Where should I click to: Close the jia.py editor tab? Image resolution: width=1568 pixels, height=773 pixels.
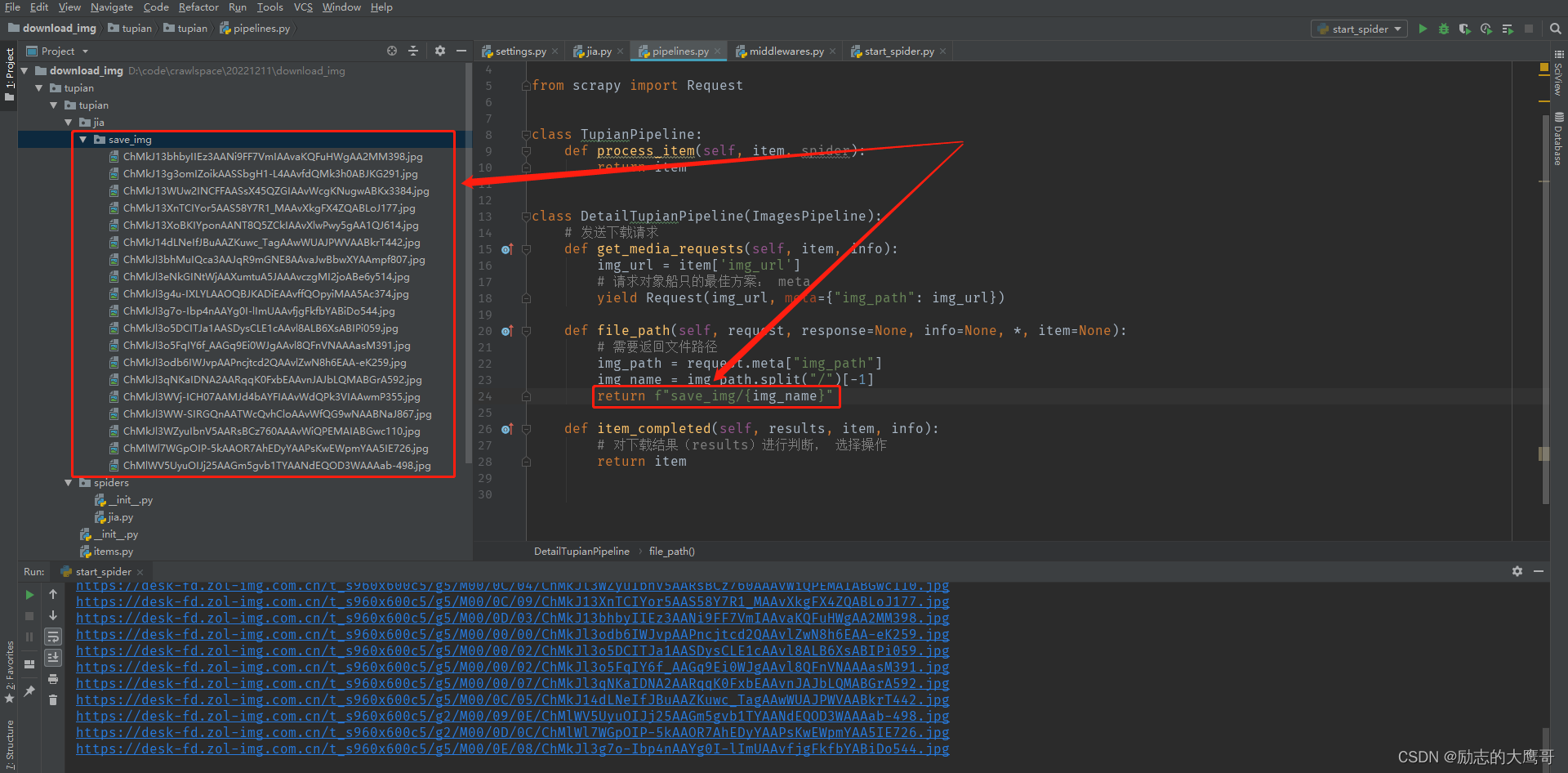[x=620, y=51]
